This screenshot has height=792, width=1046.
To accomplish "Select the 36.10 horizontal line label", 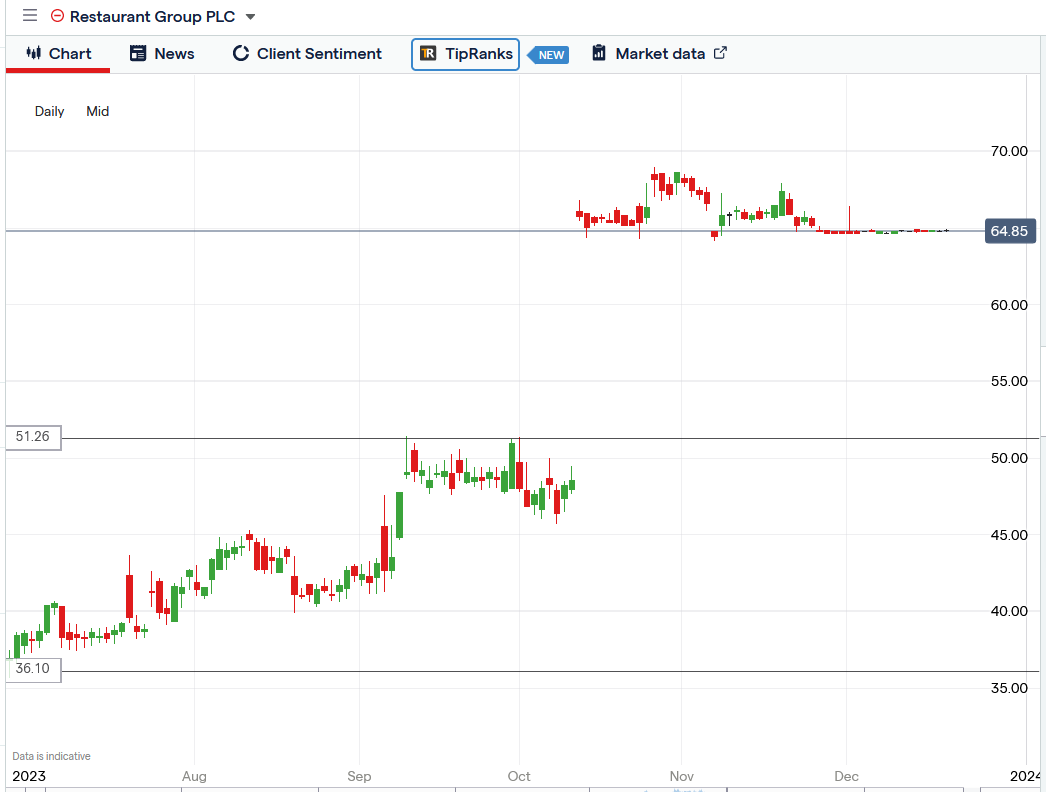I will [x=33, y=669].
